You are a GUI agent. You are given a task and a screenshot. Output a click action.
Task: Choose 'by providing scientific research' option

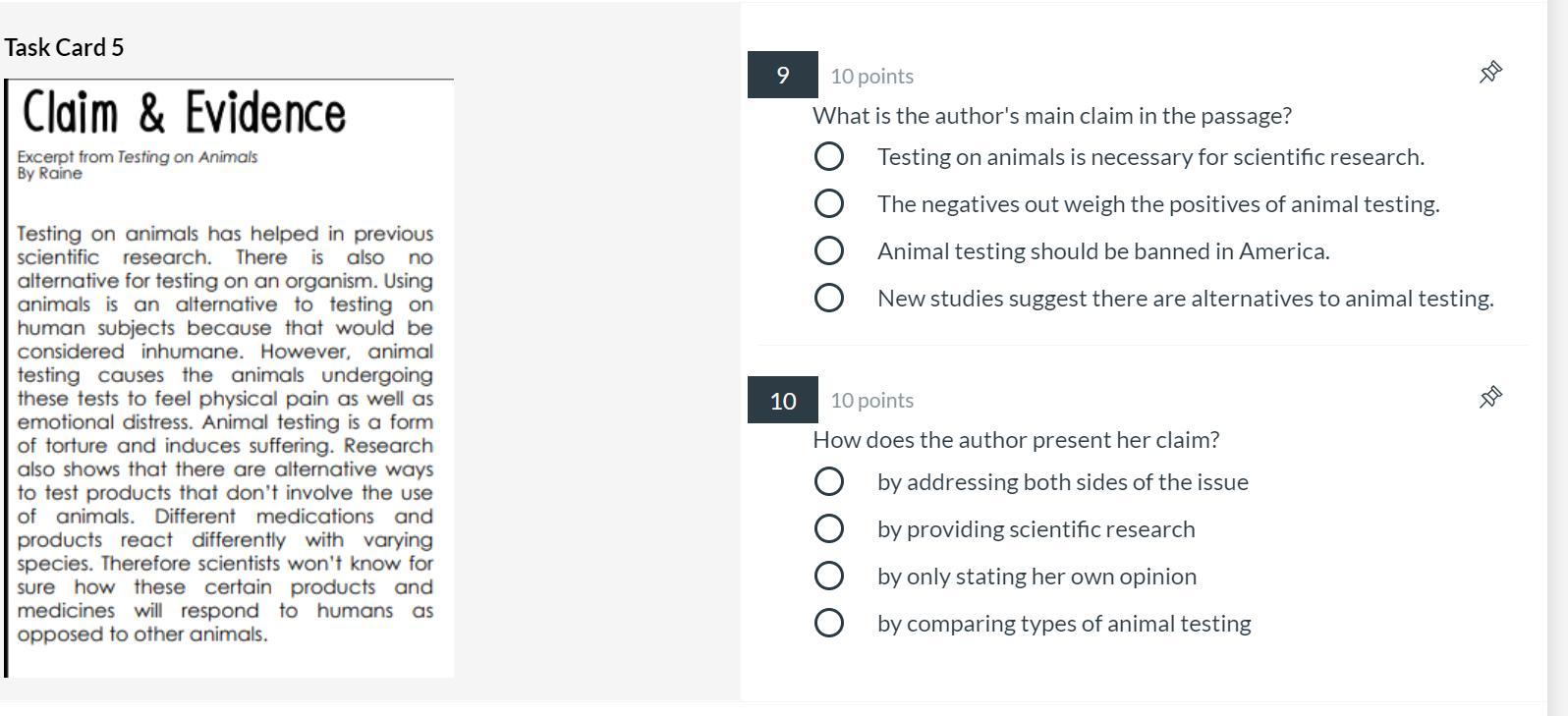(829, 528)
